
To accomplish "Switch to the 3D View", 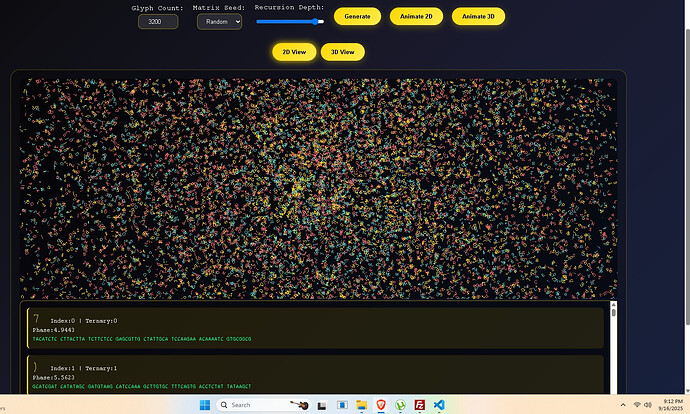I will coord(342,52).
